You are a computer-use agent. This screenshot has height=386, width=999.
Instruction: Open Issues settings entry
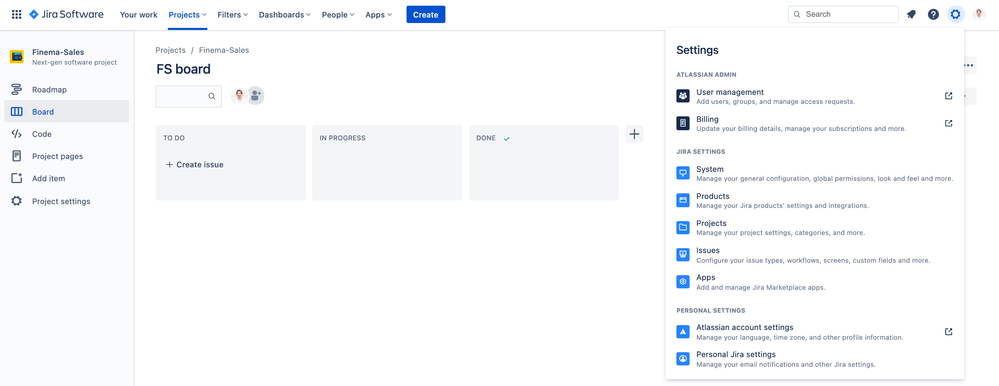(815, 255)
